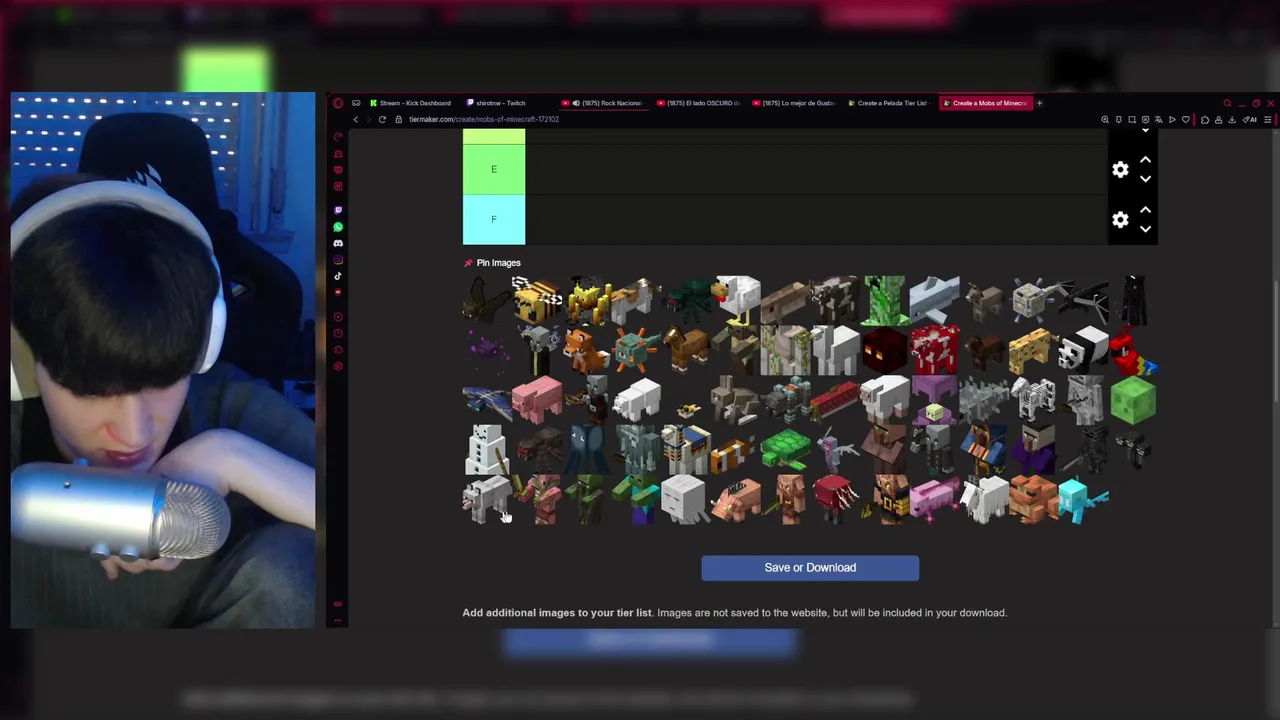Select the panda mob image
This screenshot has width=1280, height=720.
pos(1083,351)
